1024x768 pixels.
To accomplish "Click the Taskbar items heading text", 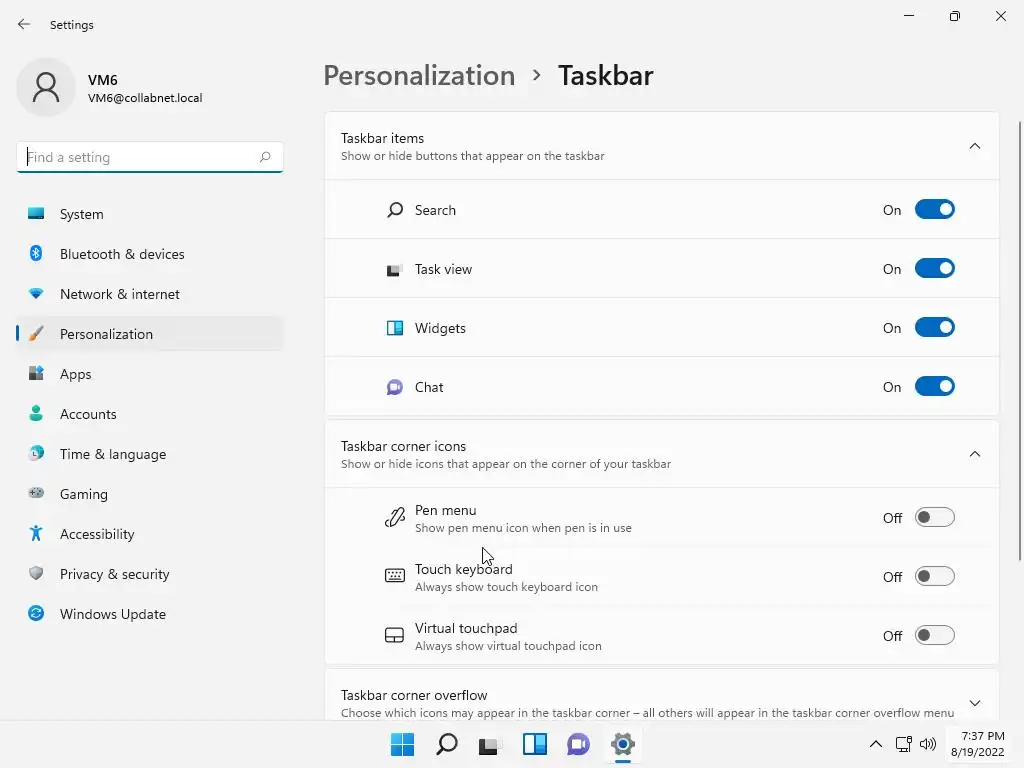I will pos(382,138).
